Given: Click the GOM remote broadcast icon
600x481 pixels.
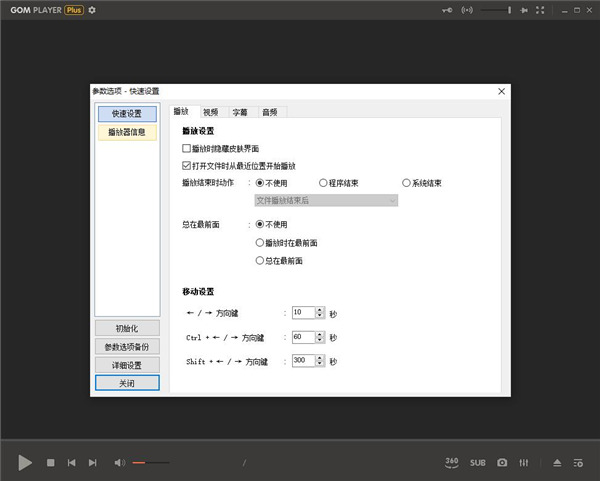Looking at the screenshot, I should tap(467, 10).
